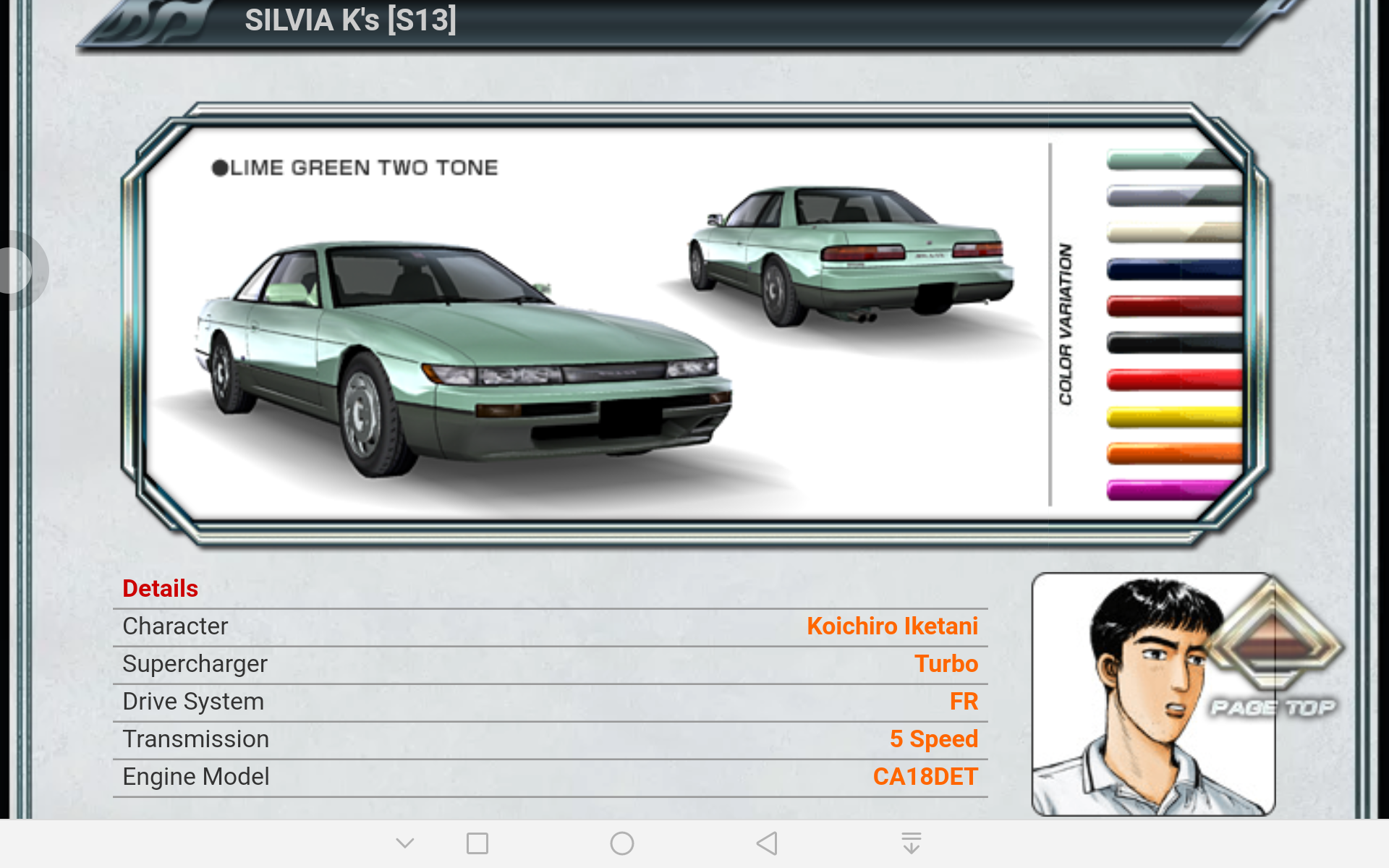Tap the Koichiro Iketani character portrait
The image size is (1389, 868).
1153,694
